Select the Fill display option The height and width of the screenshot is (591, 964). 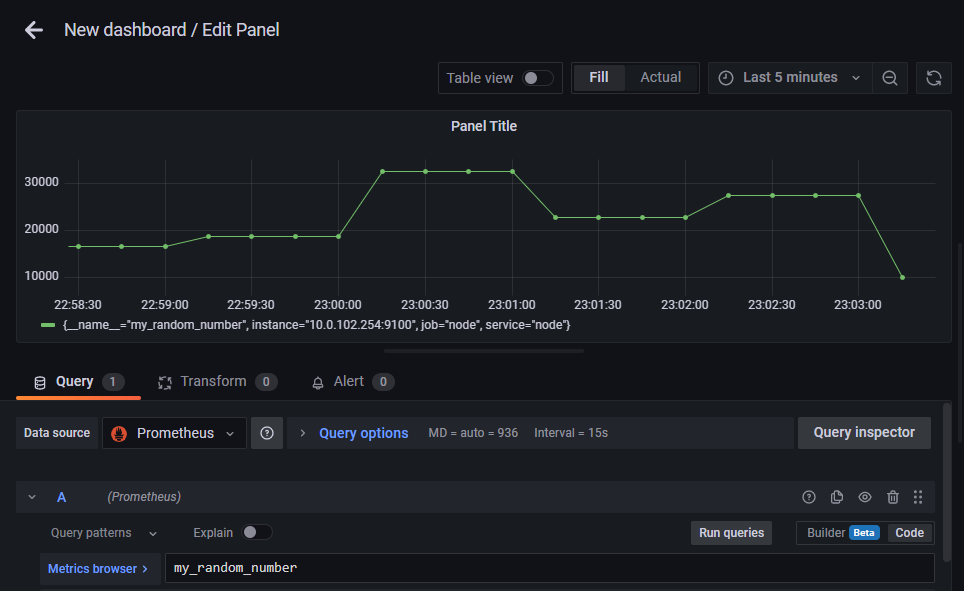click(599, 78)
